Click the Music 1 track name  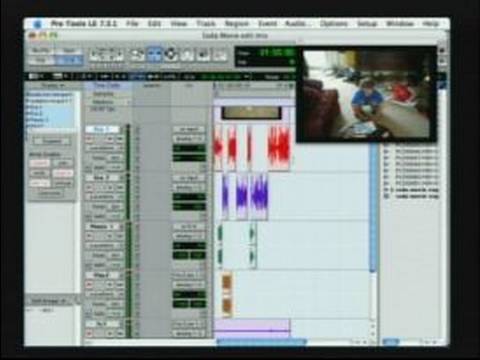pos(102,227)
